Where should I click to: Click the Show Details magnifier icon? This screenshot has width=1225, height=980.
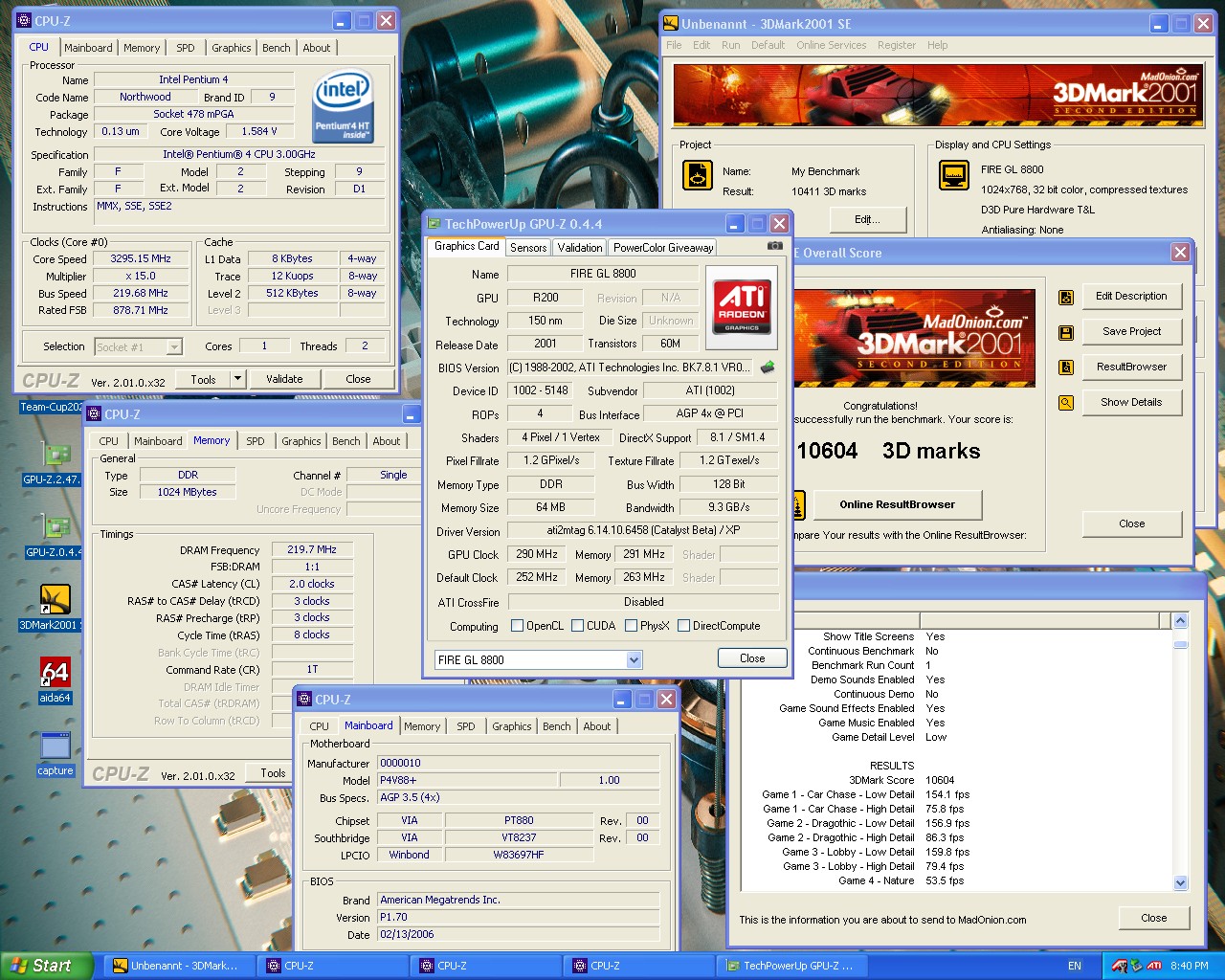point(1066,403)
